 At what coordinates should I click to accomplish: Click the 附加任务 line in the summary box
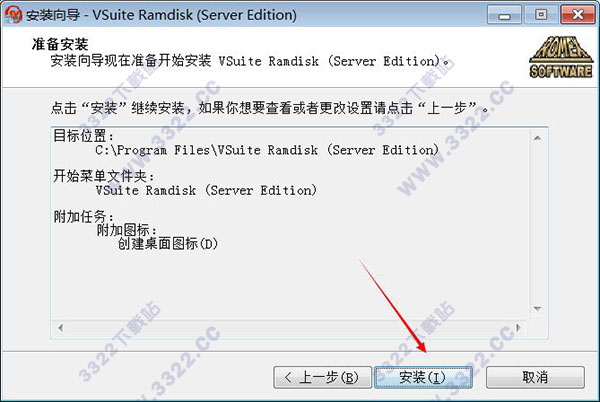point(83,217)
